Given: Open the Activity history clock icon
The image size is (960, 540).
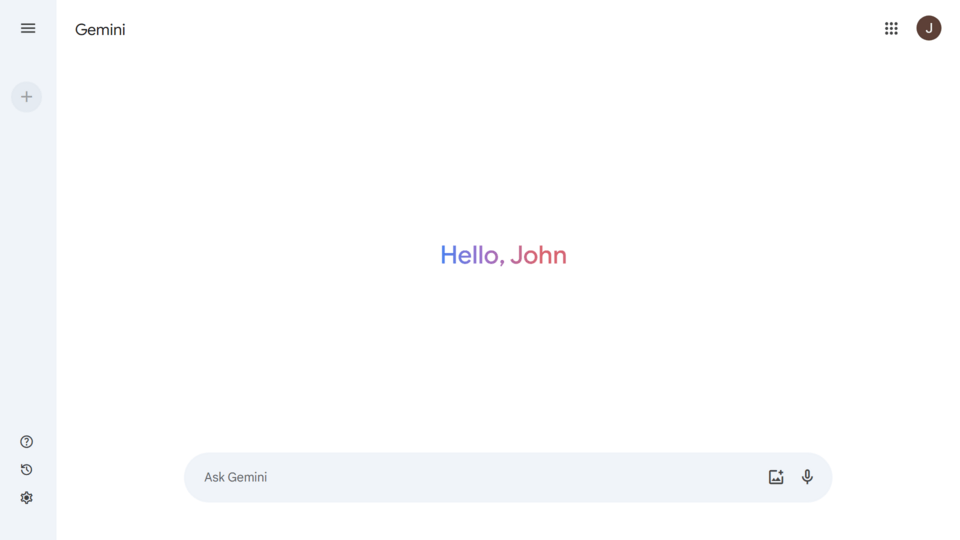Looking at the screenshot, I should (x=27, y=470).
